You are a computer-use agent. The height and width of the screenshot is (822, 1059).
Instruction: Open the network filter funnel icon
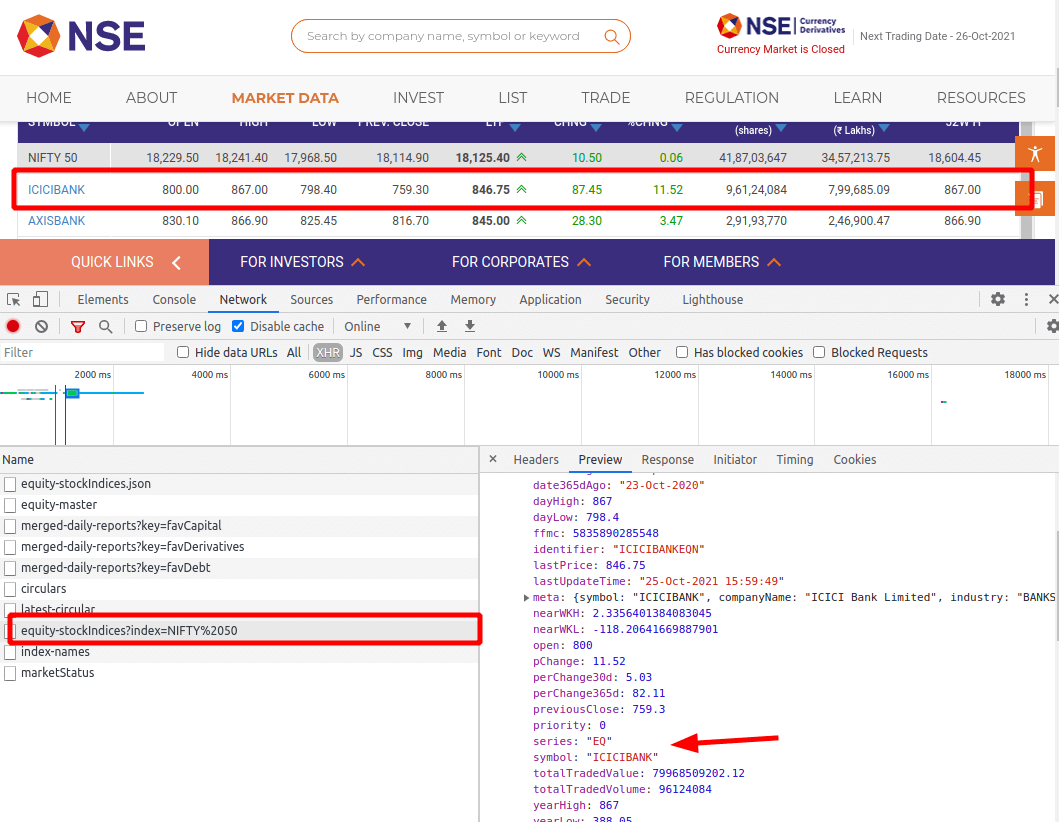[77, 326]
